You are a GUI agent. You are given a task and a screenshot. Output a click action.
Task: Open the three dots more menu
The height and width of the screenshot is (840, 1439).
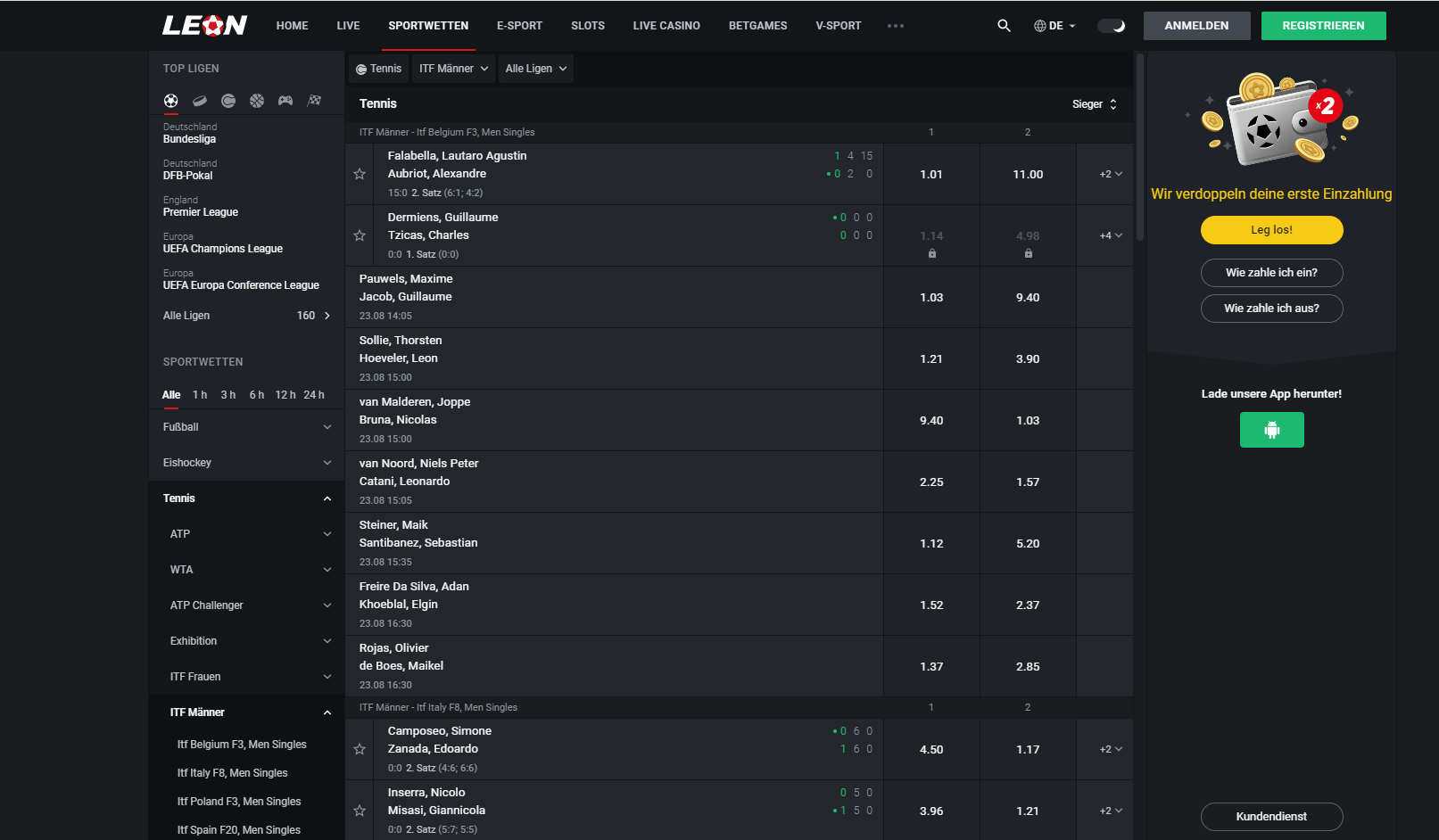896,26
